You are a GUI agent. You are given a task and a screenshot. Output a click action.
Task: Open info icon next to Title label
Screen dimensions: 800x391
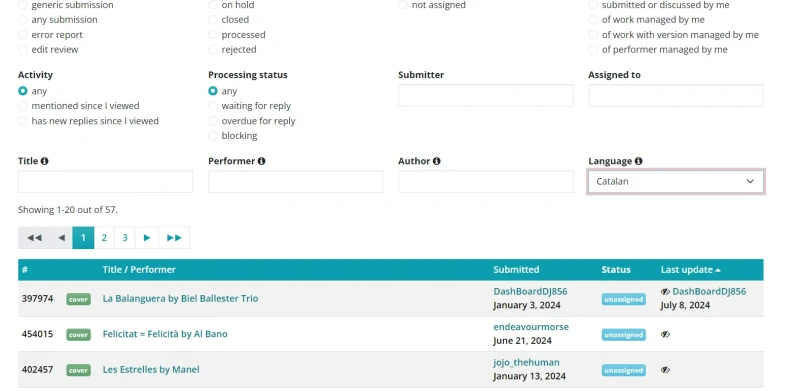click(x=44, y=161)
